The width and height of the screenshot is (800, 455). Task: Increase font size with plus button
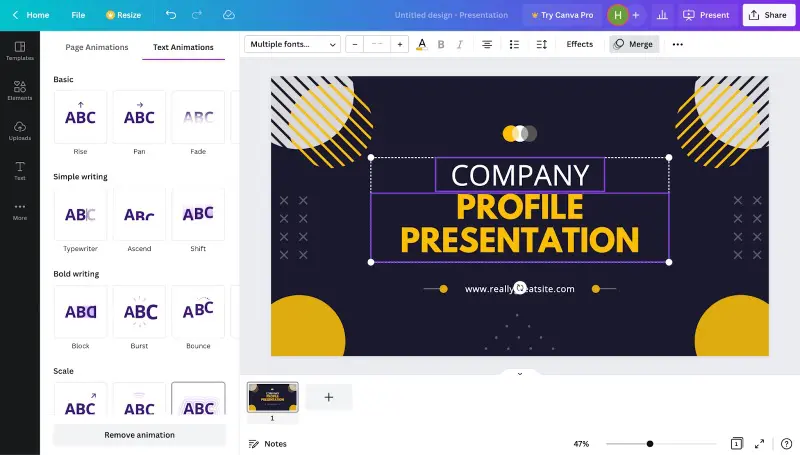click(x=400, y=44)
